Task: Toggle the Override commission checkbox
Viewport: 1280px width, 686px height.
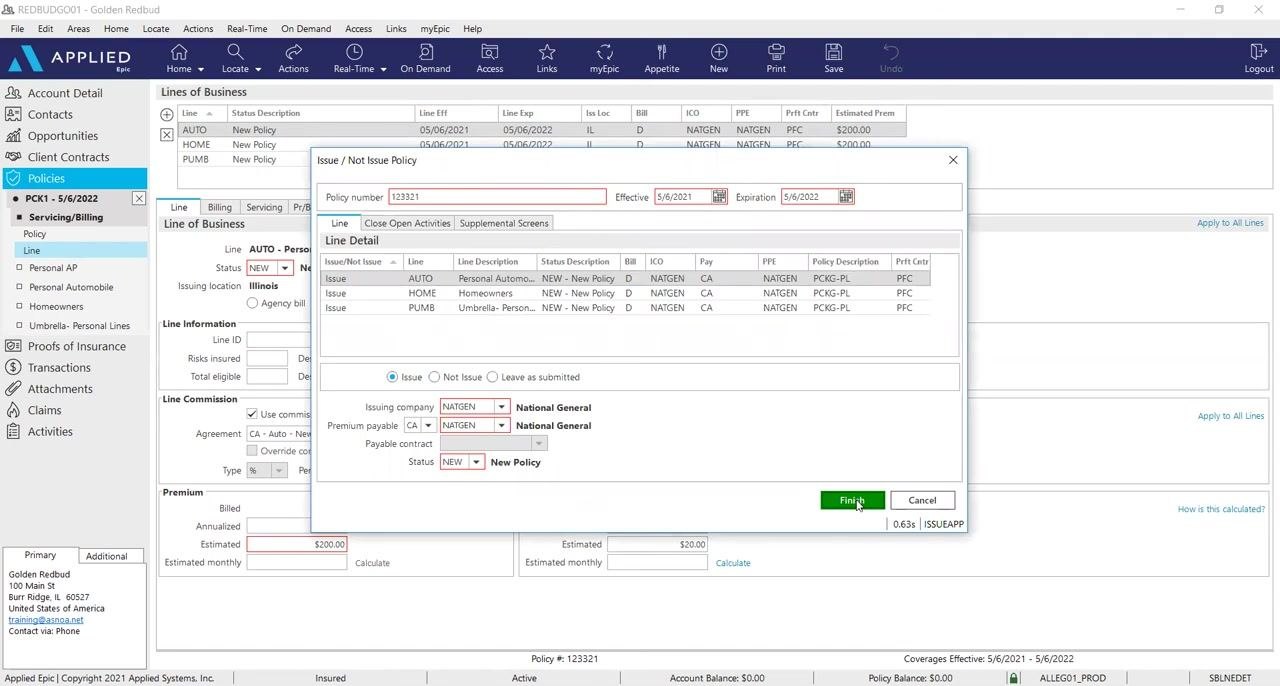Action: 252,451
